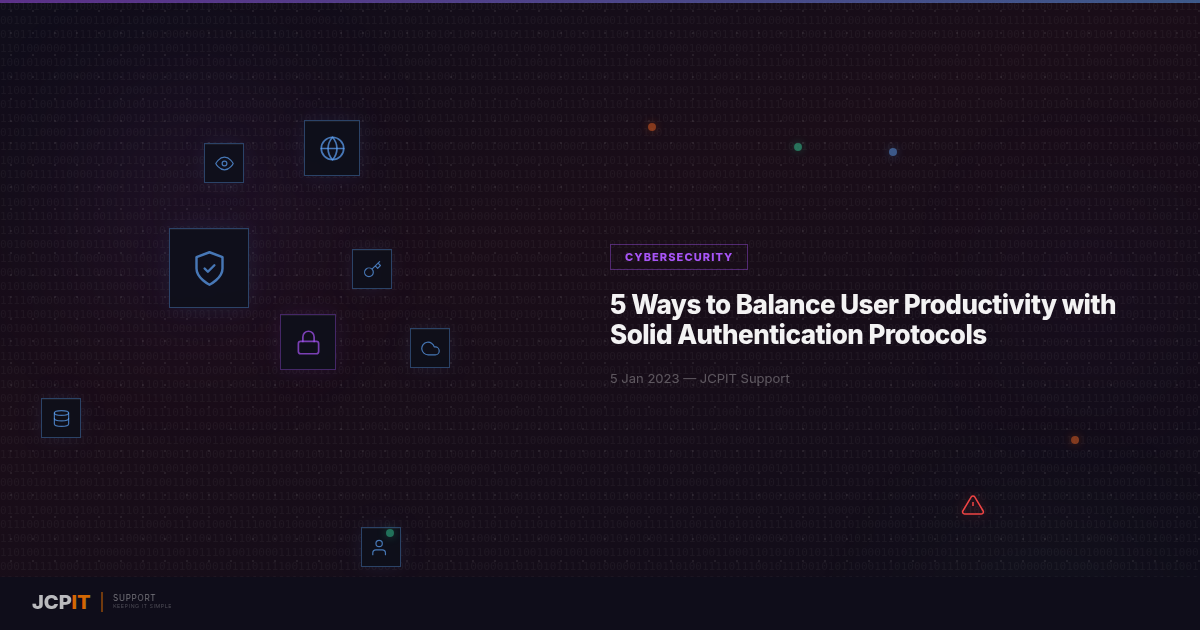Image resolution: width=1200 pixels, height=630 pixels.
Task: Select the key authentication icon
Action: click(x=371, y=268)
